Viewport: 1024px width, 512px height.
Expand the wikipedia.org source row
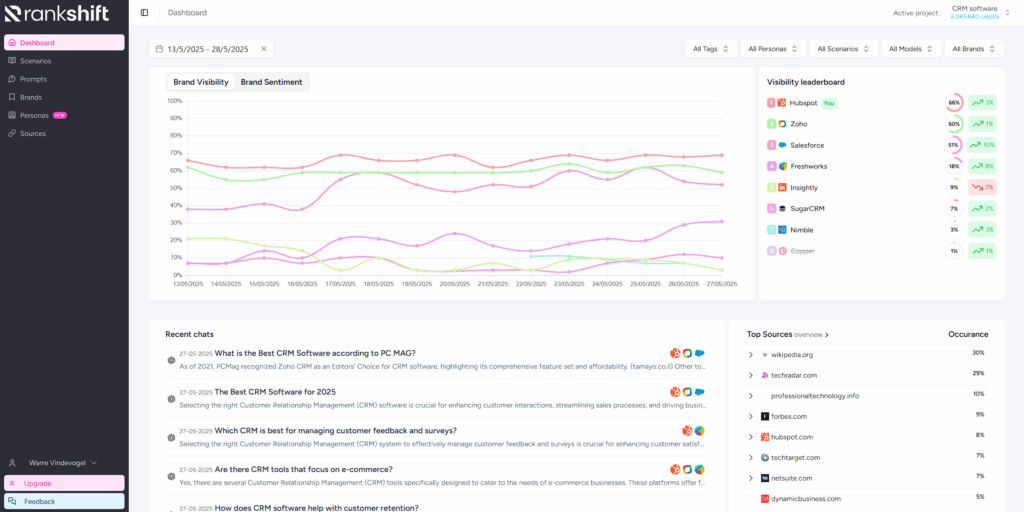[750, 355]
